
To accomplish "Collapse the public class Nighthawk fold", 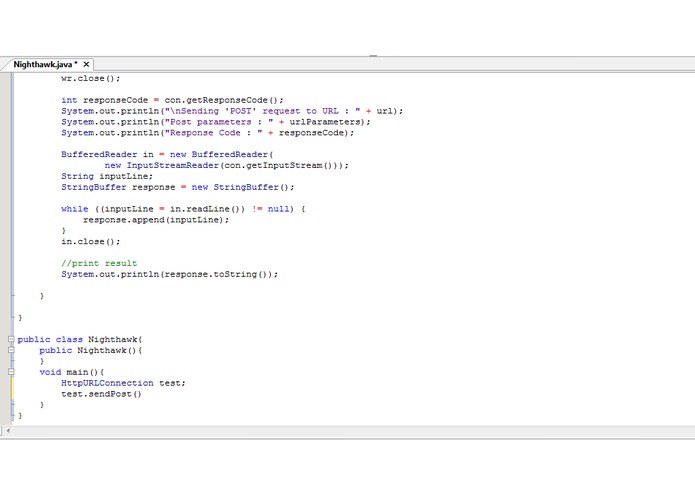I will 11,339.
